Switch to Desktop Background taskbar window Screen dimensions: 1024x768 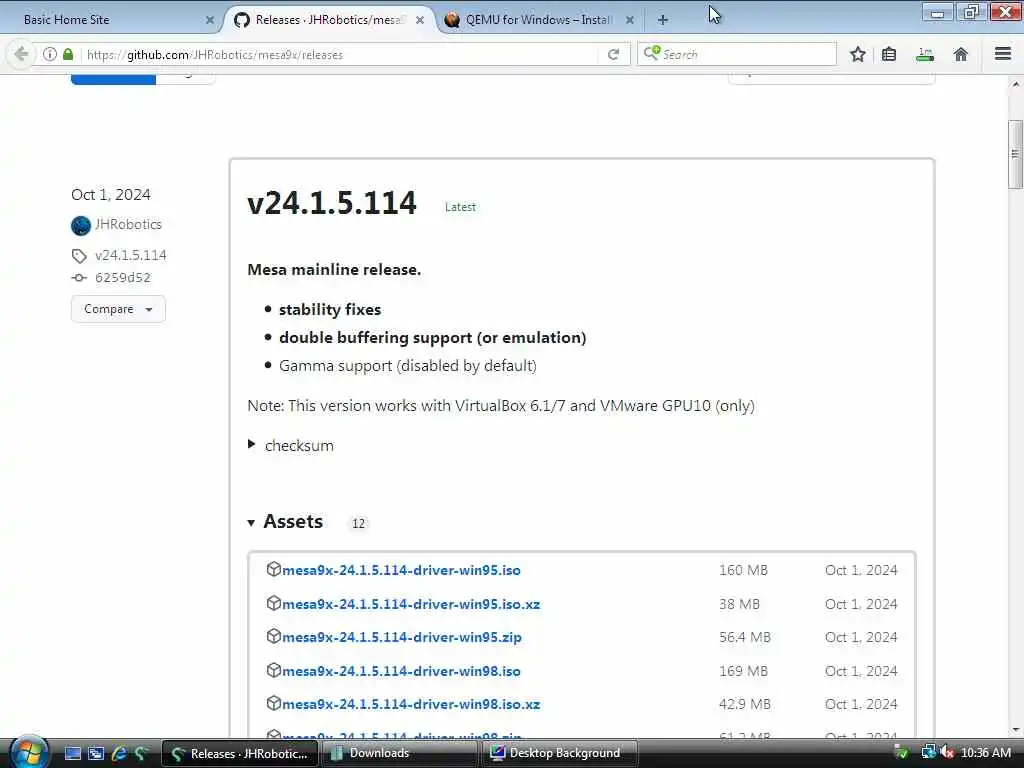click(559, 753)
